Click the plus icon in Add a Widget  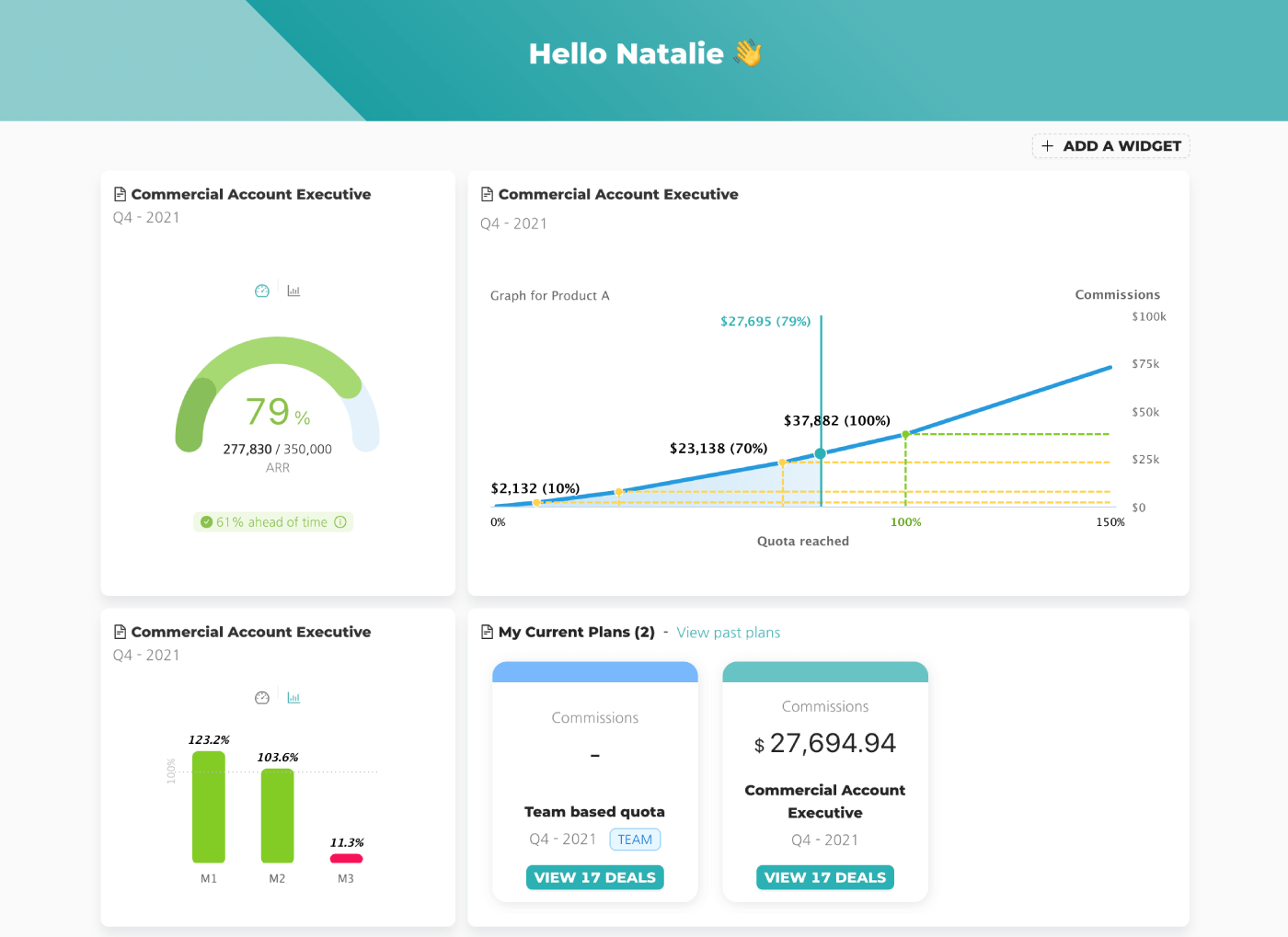(x=1047, y=146)
